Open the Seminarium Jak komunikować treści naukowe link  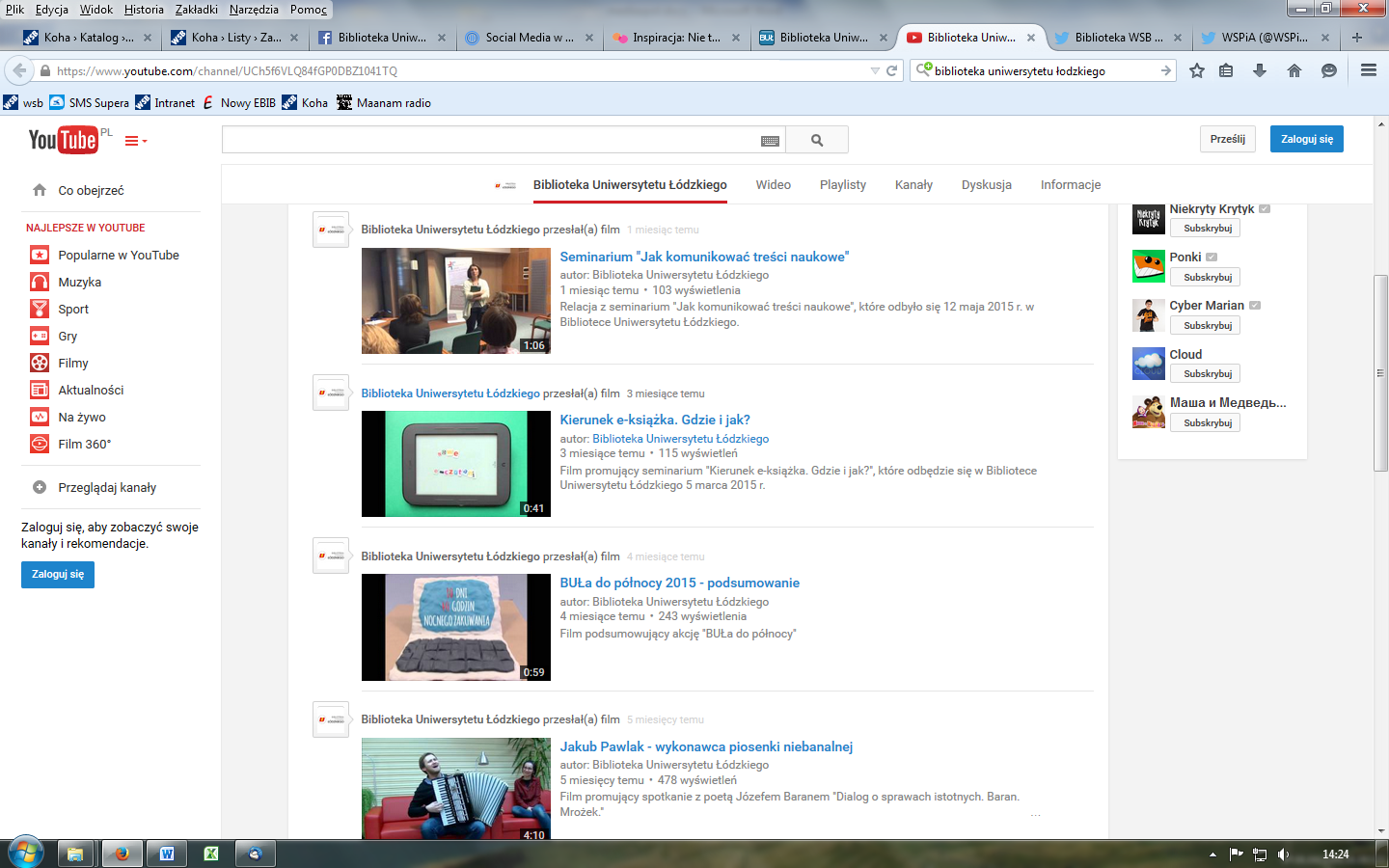[x=704, y=257]
